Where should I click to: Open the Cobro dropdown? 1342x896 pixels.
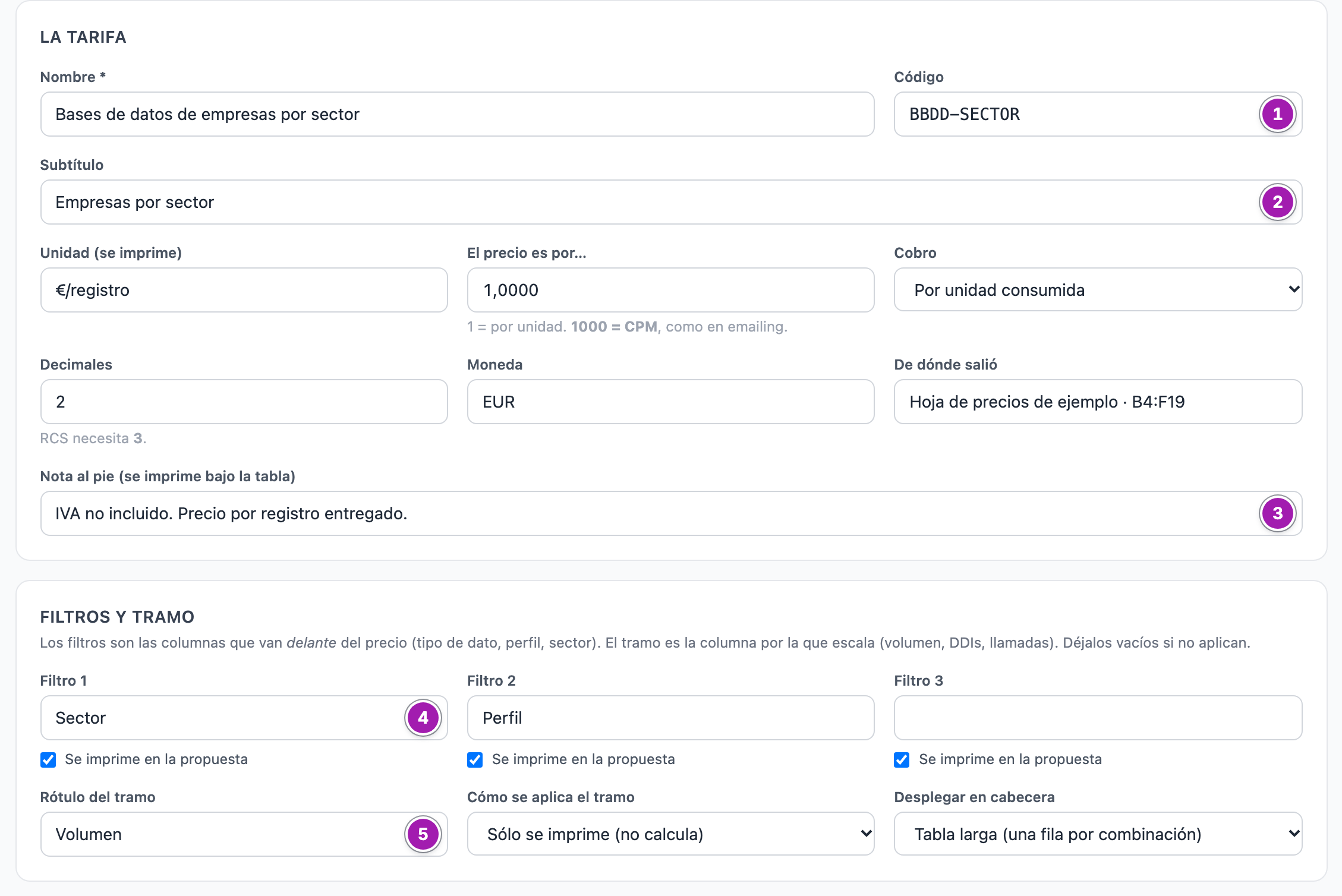1098,289
